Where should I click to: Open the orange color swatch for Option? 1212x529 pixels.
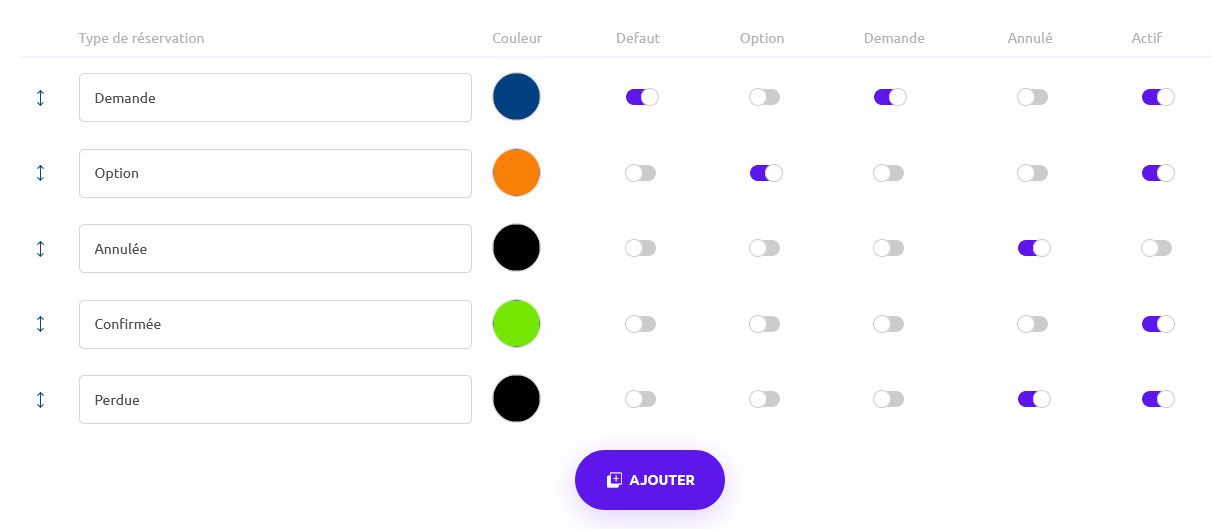pyautogui.click(x=516, y=173)
